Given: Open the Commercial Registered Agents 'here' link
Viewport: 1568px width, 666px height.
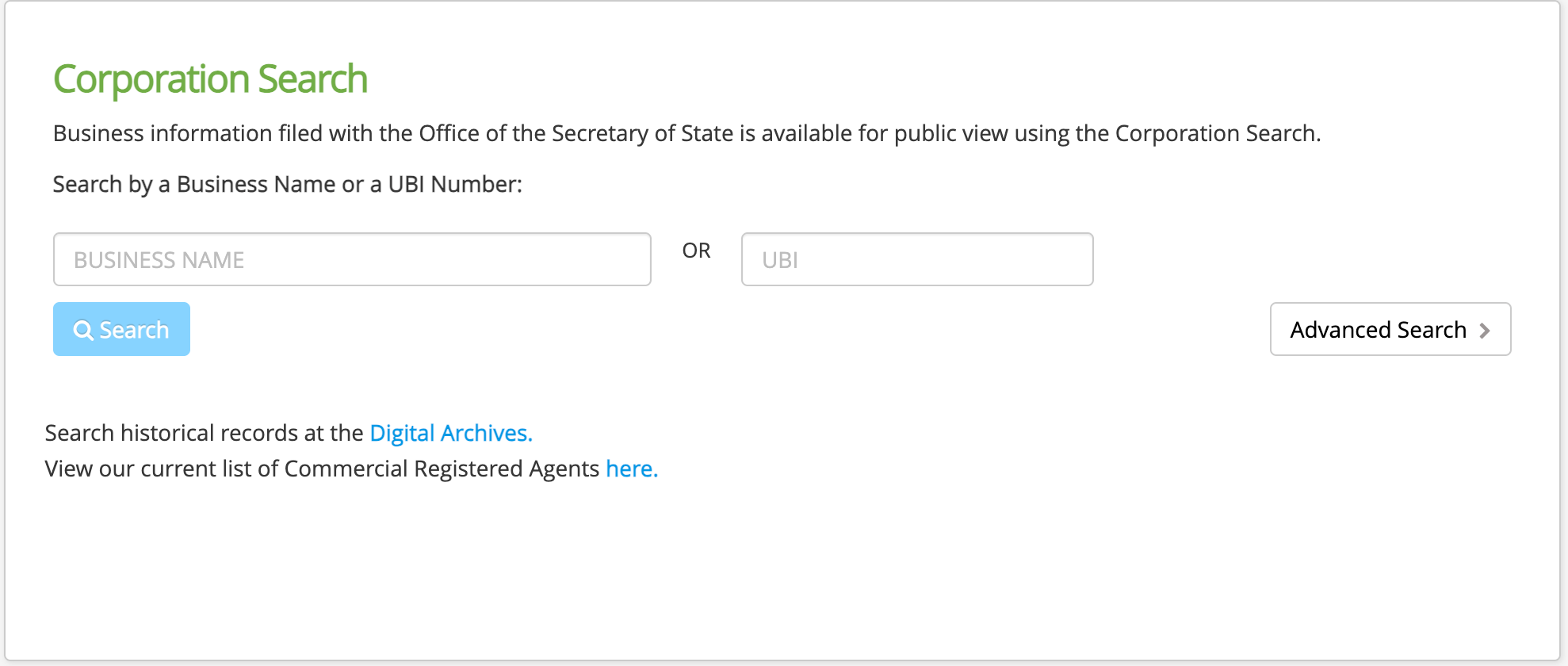Looking at the screenshot, I should click(632, 469).
